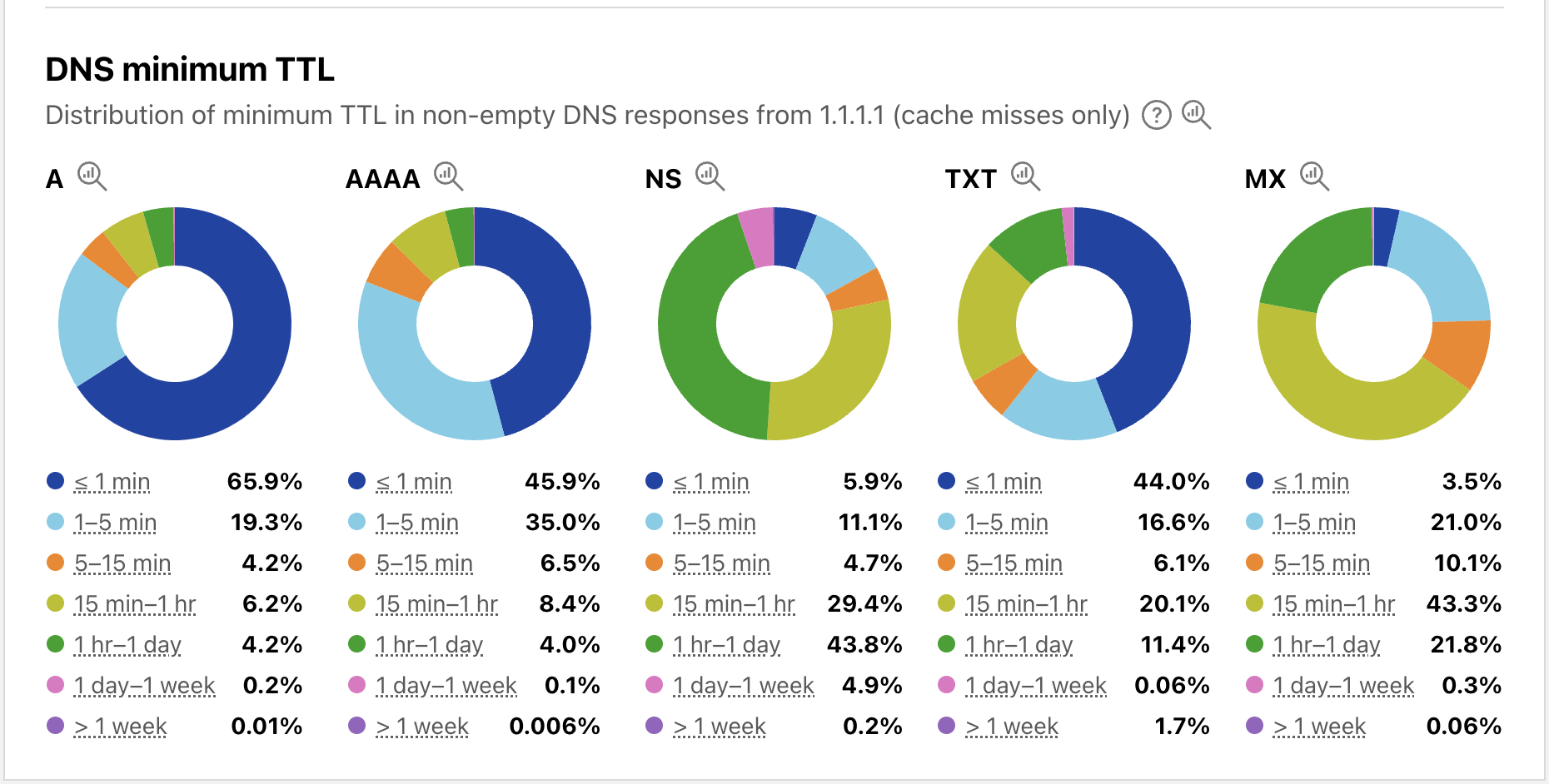Open the magnifier icon next to AAAA

448,176
